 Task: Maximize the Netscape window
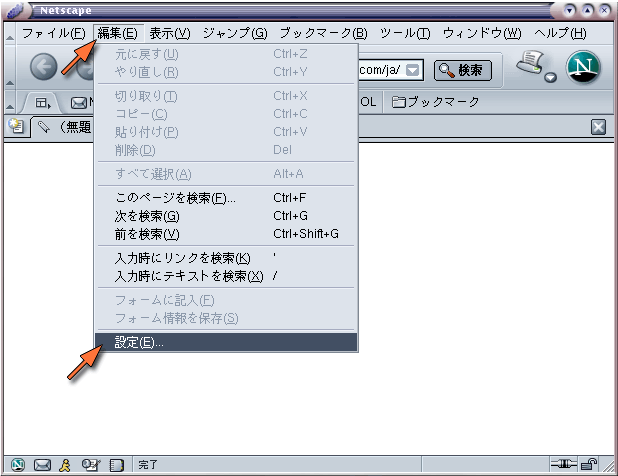pyautogui.click(x=587, y=10)
